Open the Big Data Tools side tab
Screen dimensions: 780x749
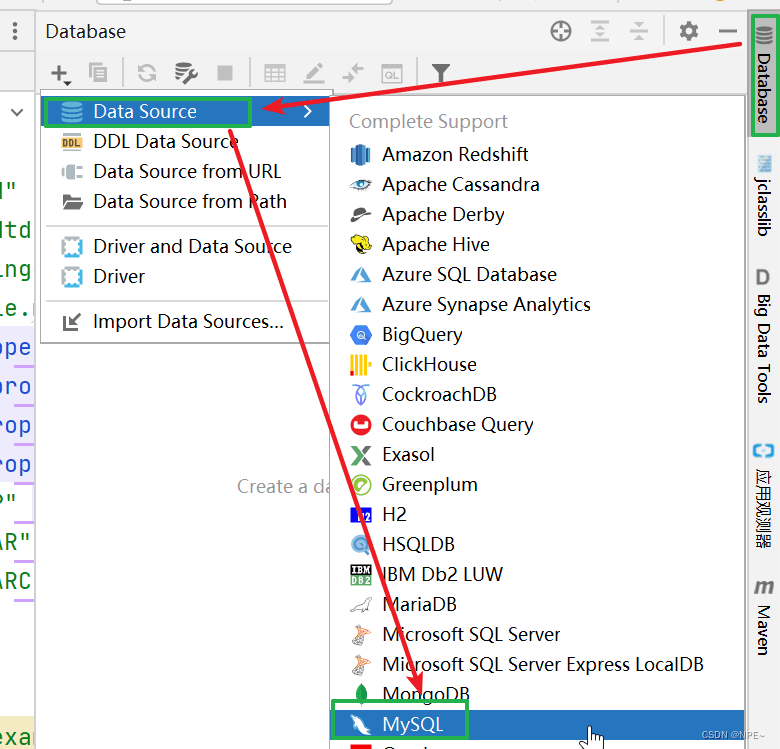764,336
